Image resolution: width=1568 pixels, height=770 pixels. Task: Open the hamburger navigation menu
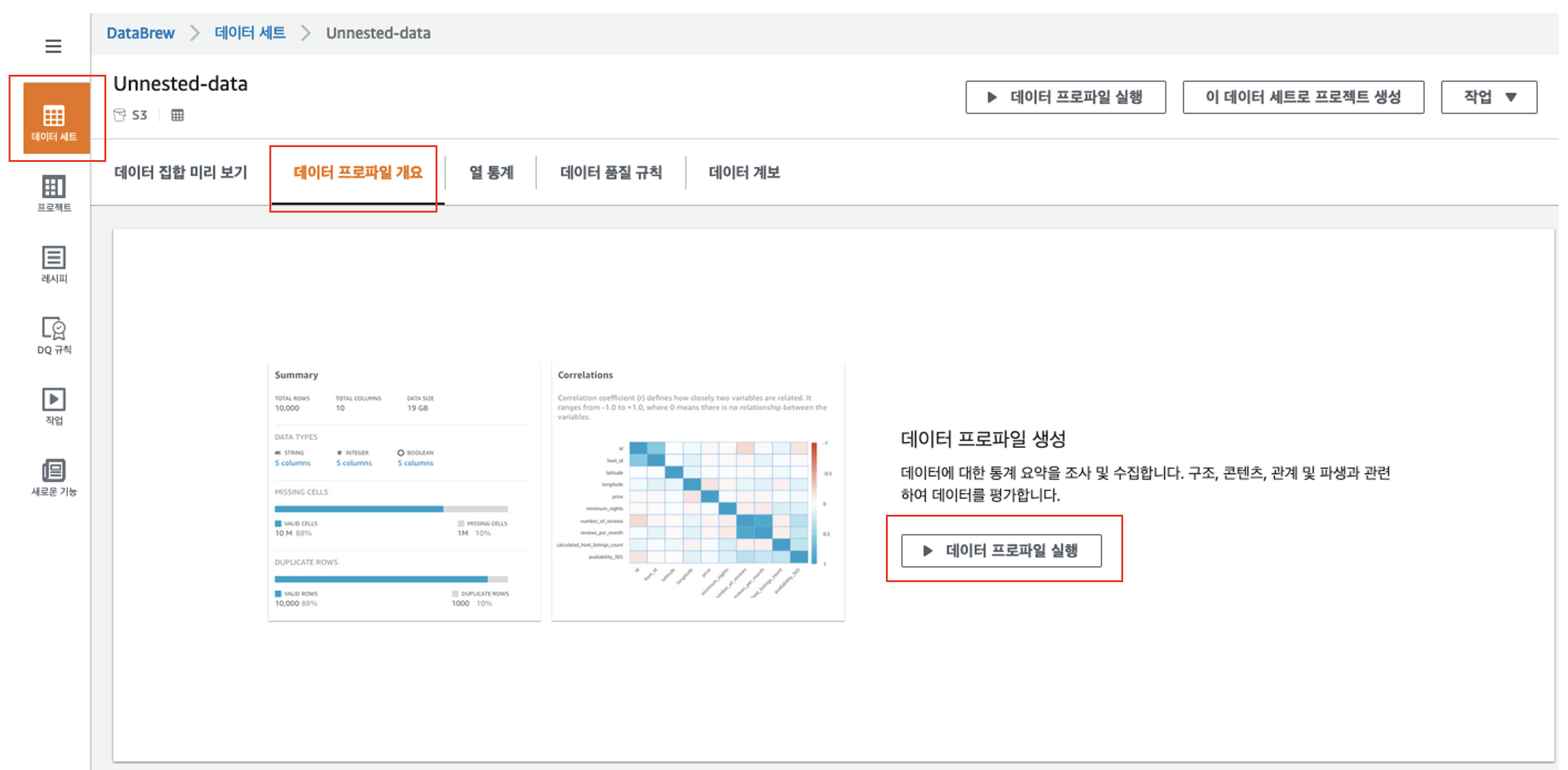53,46
